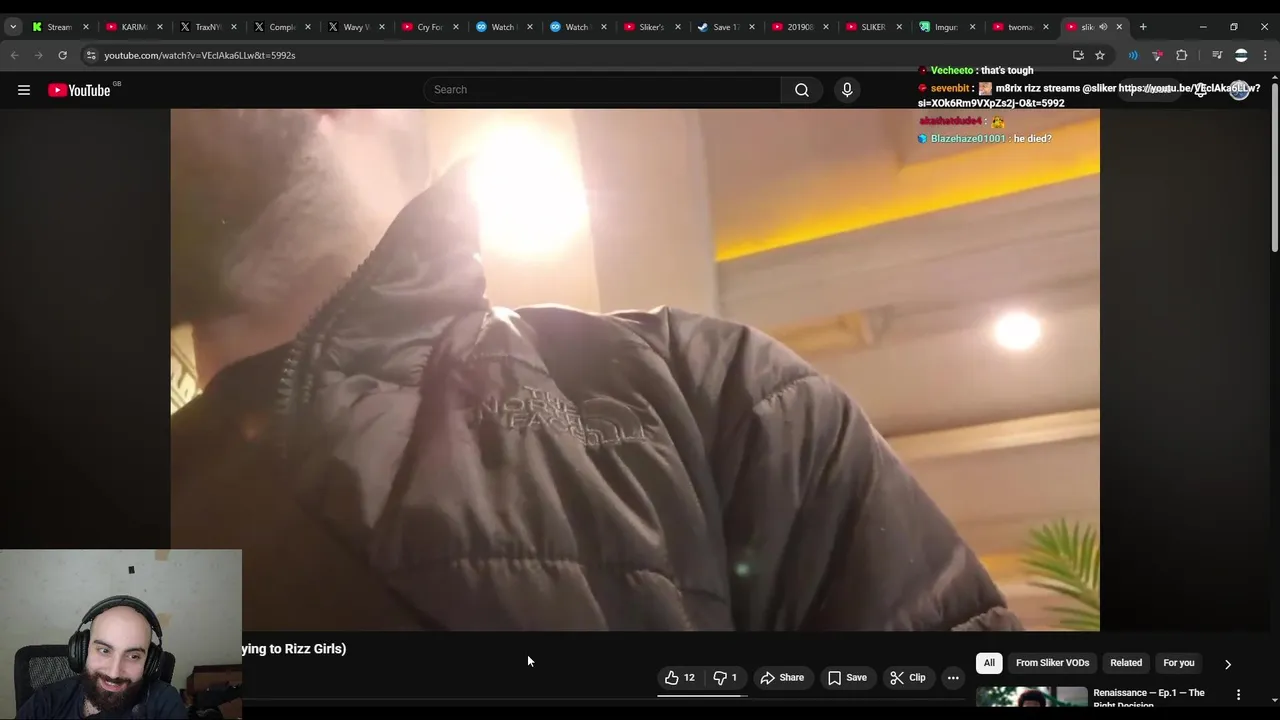Open Chrome profile avatar
Screen dimensions: 1280x720
1241,55
